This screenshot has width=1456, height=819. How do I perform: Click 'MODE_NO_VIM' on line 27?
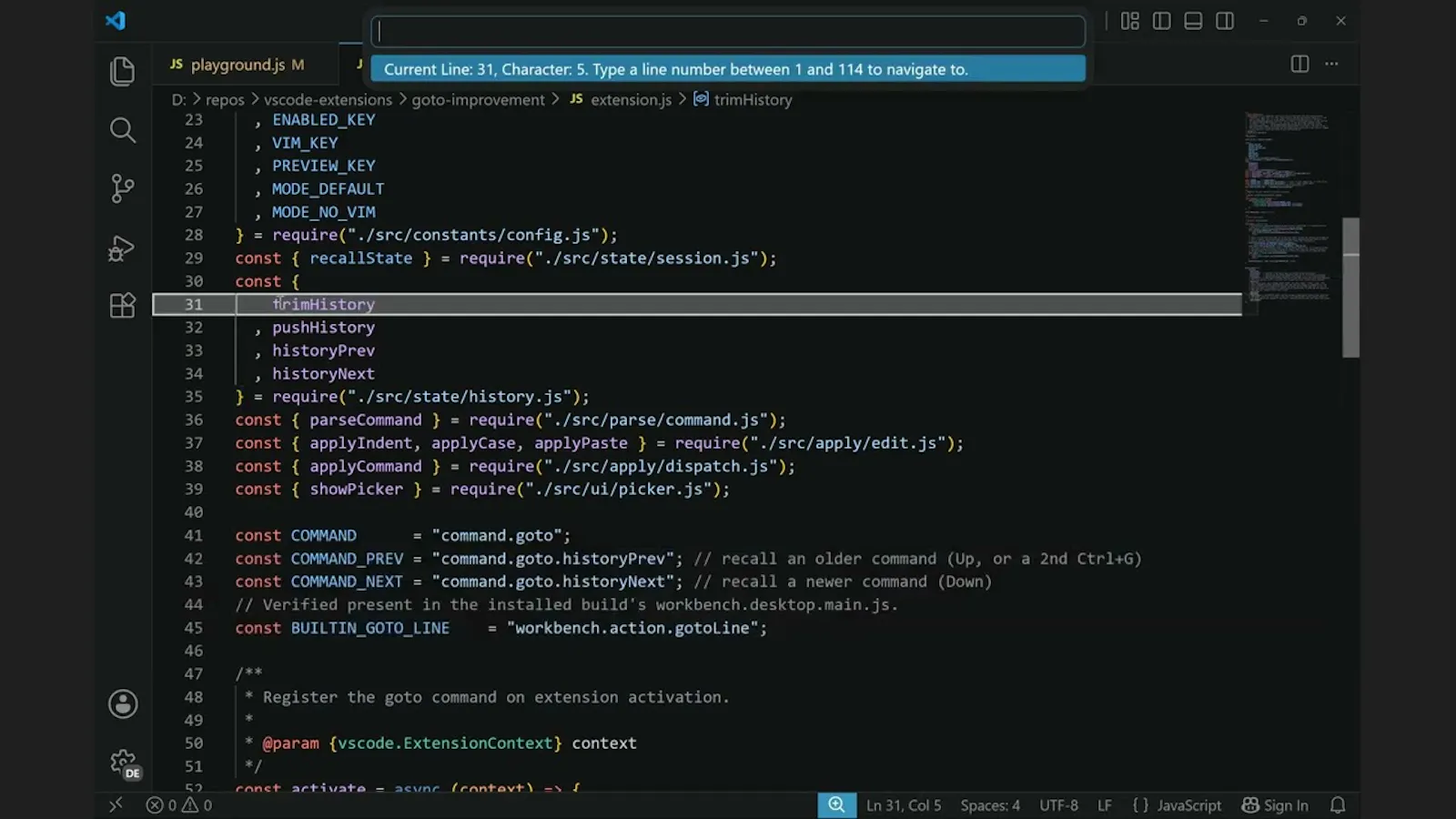coord(323,212)
